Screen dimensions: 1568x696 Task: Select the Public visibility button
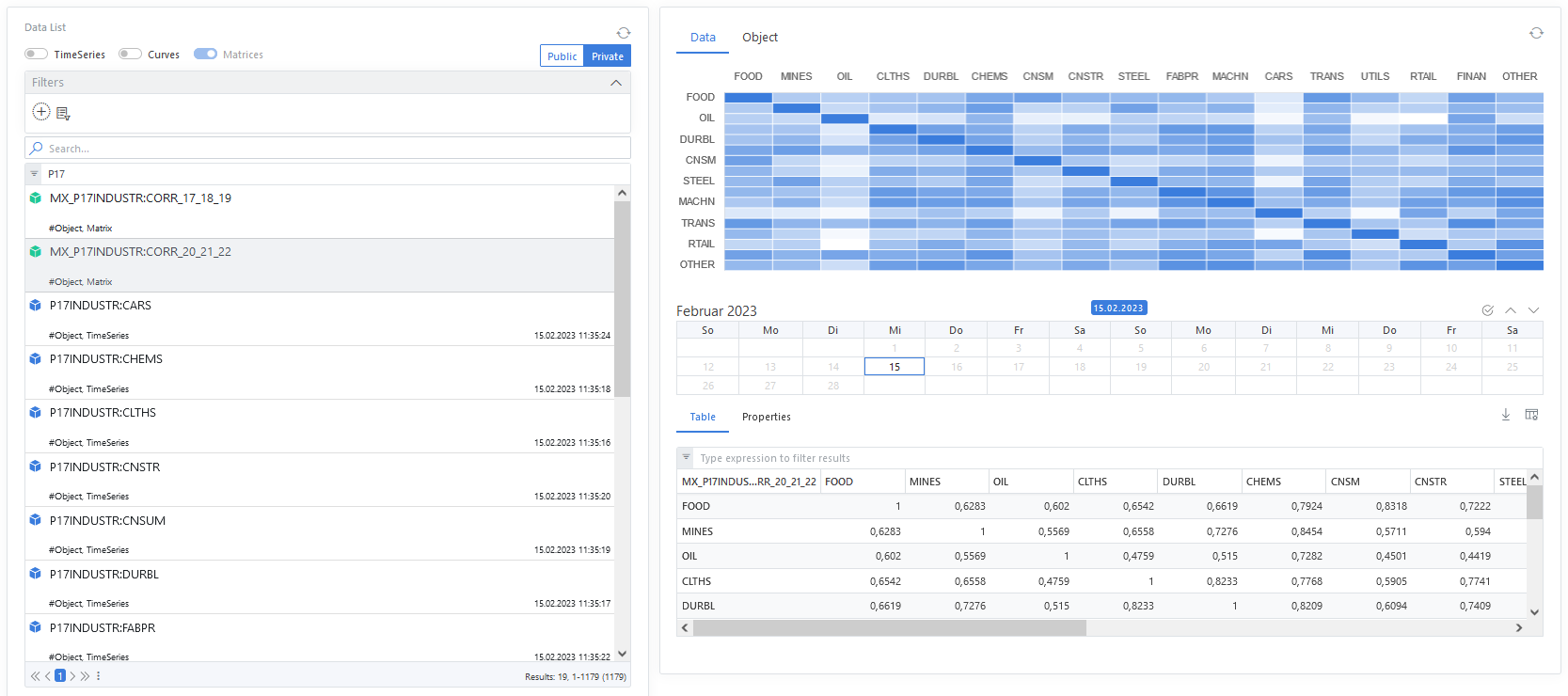tap(562, 56)
